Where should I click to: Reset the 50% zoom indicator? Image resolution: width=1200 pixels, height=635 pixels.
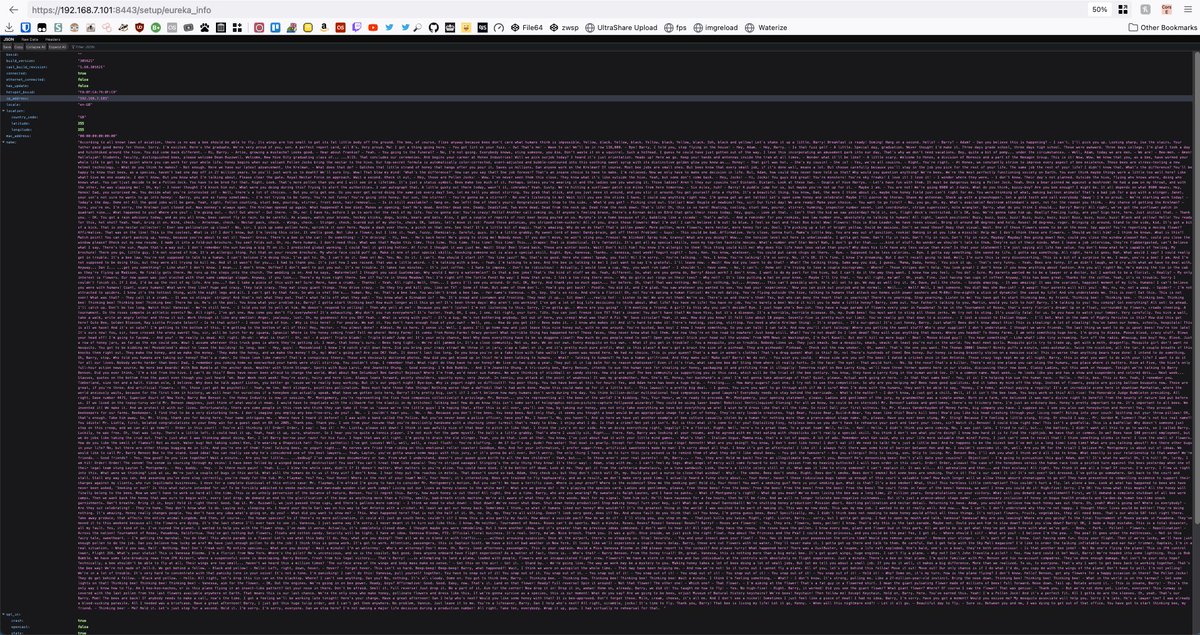(x=1099, y=10)
